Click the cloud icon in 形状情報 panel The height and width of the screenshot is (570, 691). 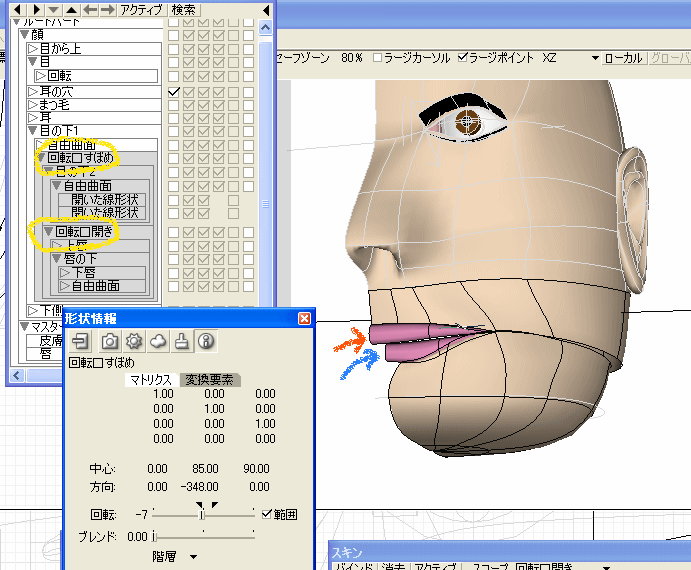click(157, 340)
